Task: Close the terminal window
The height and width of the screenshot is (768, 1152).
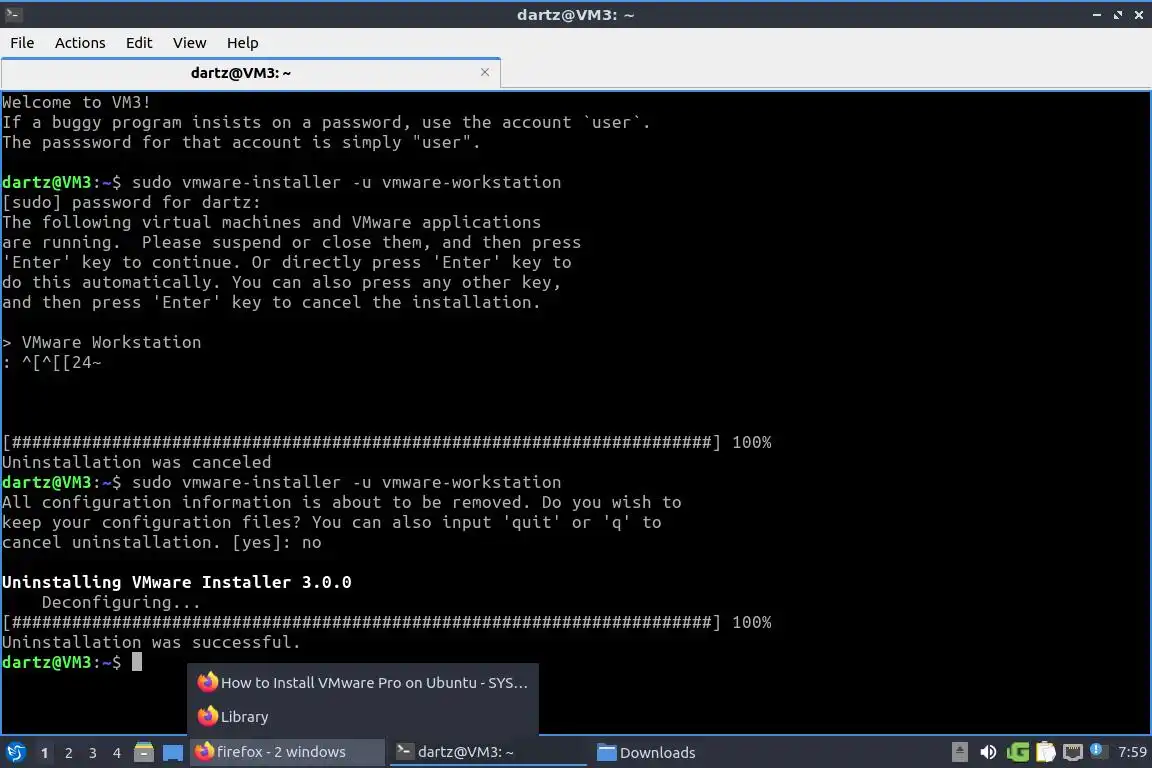Action: [x=1139, y=15]
